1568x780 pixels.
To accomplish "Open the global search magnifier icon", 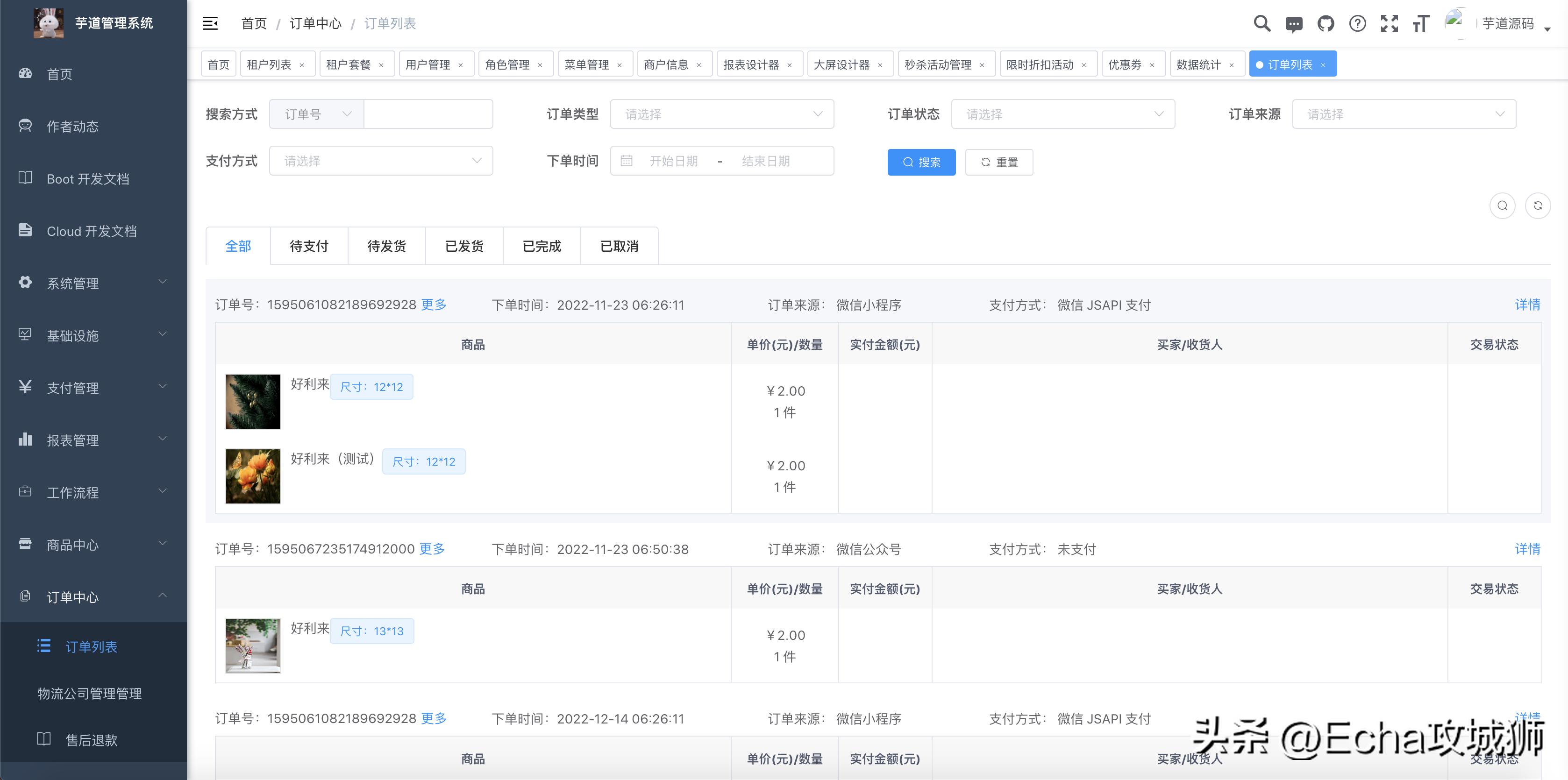I will pos(1261,23).
